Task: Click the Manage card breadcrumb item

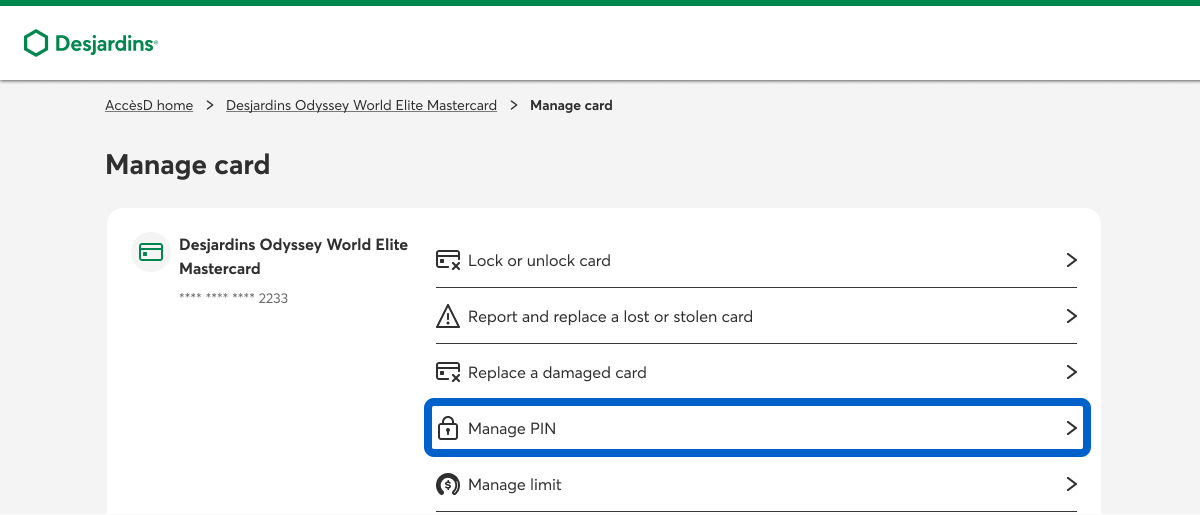Action: click(571, 105)
